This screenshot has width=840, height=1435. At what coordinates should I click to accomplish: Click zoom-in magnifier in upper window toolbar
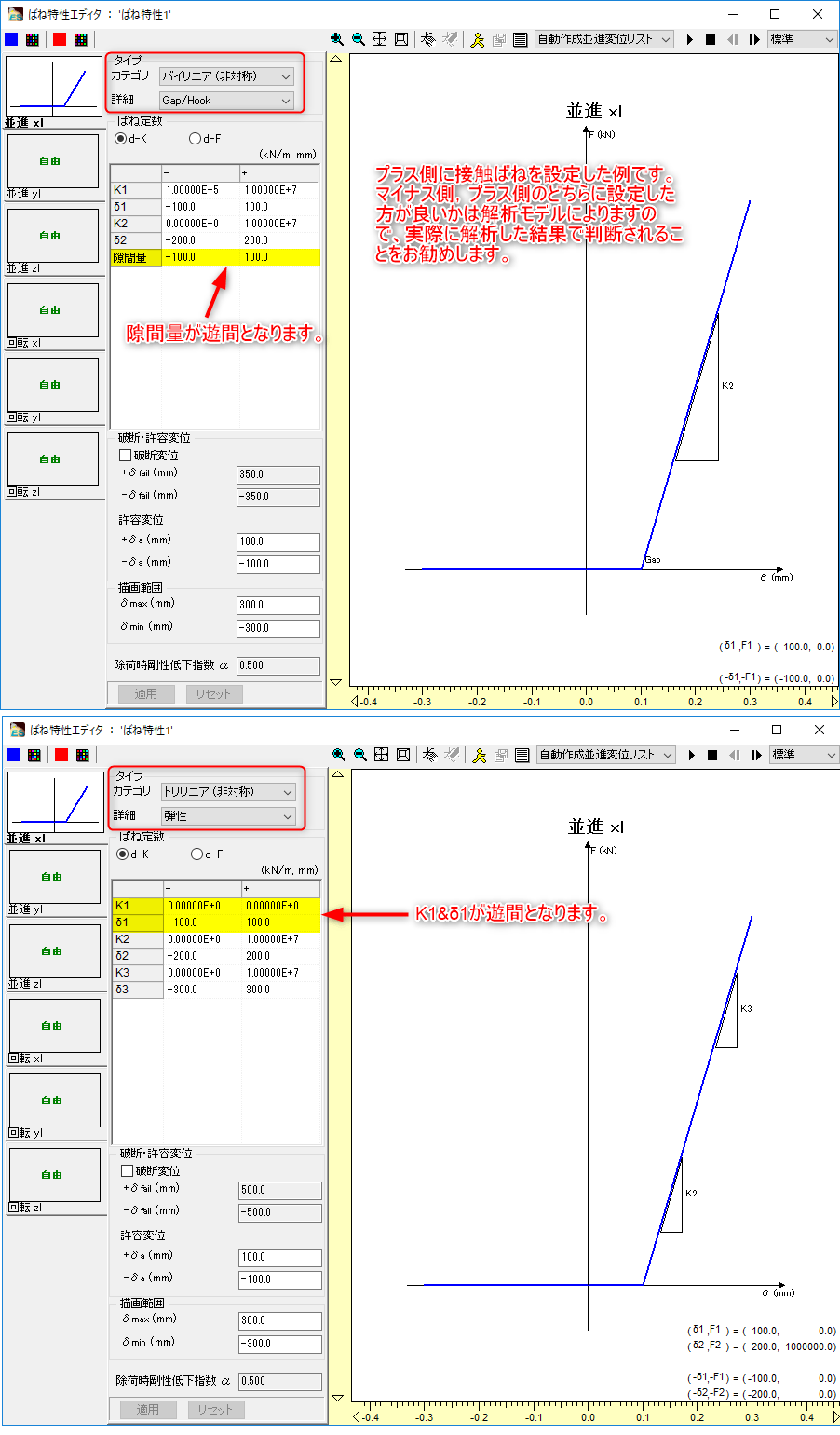point(337,39)
